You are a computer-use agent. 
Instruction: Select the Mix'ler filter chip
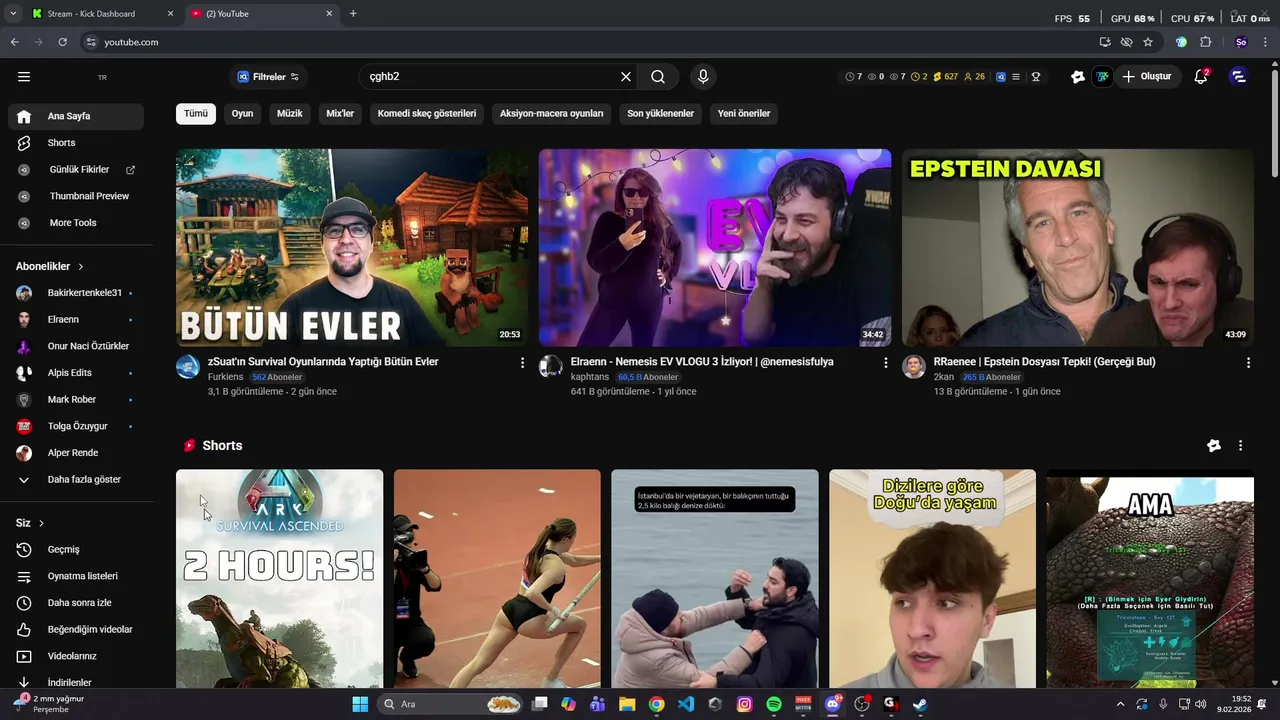click(340, 114)
